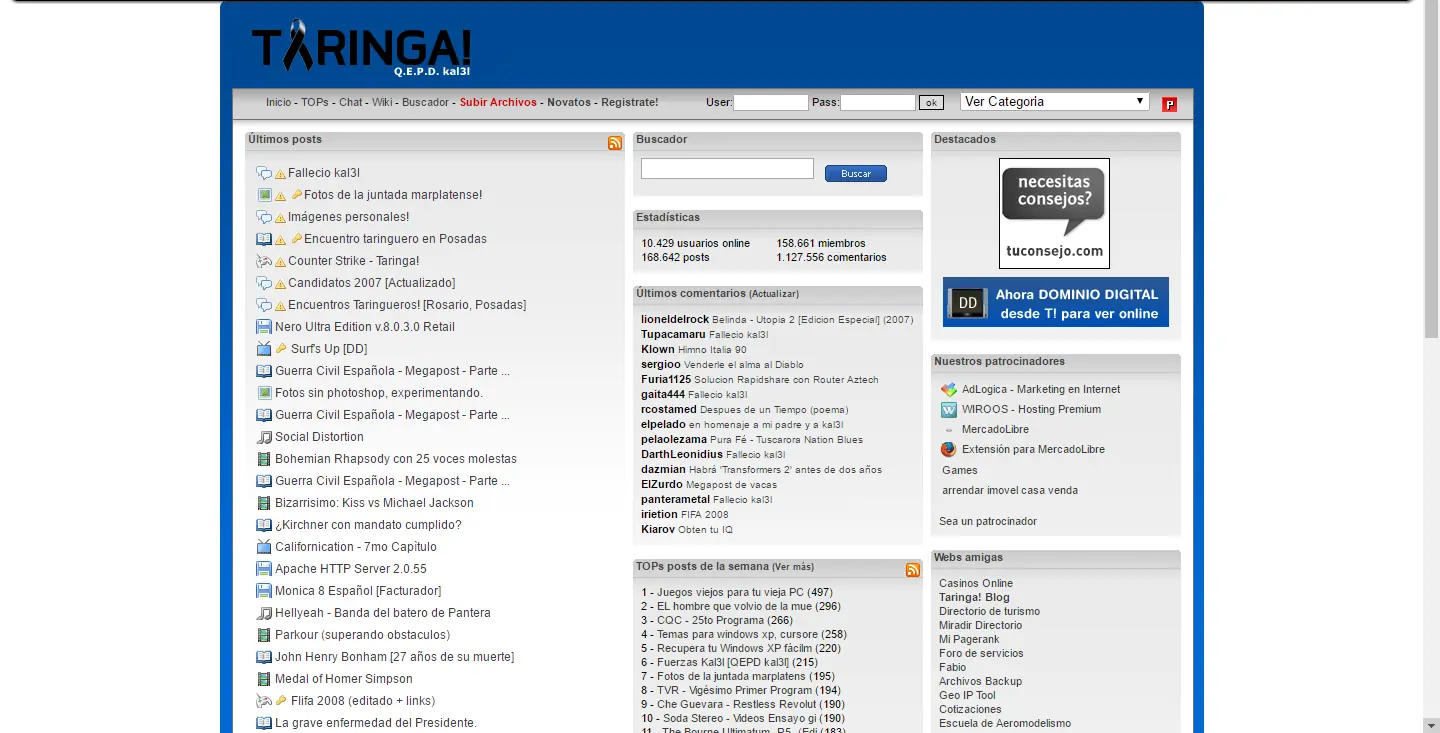Open the Geo IP Tool link
Image resolution: width=1440 pixels, height=733 pixels.
(967, 696)
